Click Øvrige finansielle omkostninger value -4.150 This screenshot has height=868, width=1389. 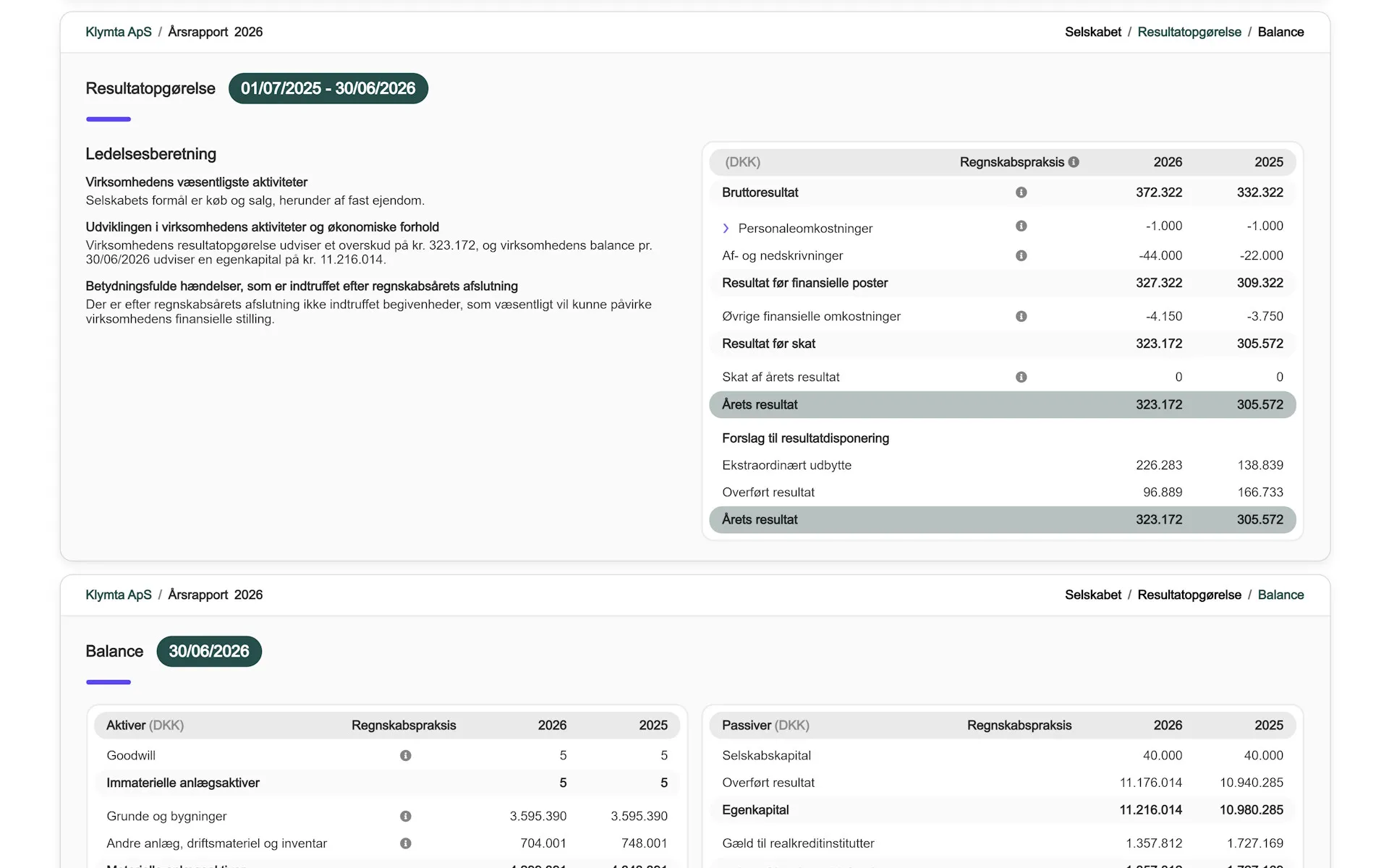point(1164,316)
